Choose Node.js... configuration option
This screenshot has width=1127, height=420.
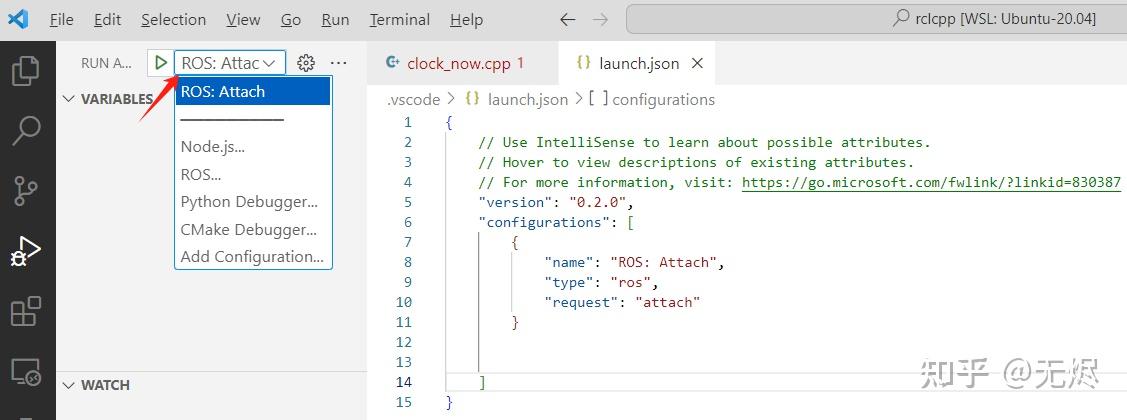[x=253, y=147]
